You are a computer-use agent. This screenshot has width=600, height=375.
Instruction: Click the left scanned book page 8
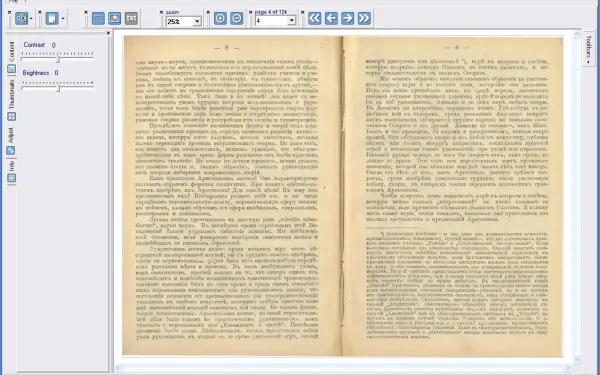pyautogui.click(x=233, y=196)
